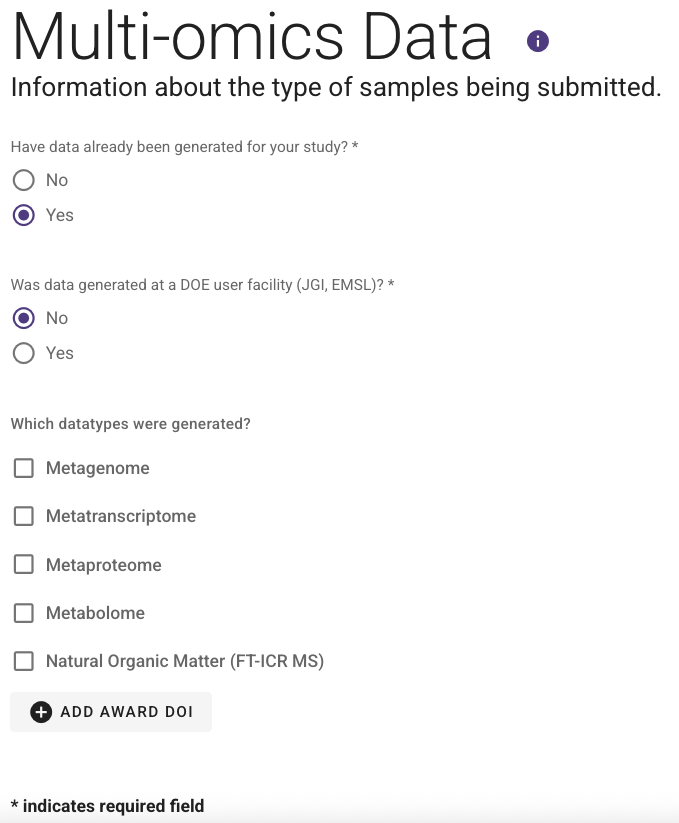Viewport: 679px width, 823px height.
Task: Click the 'Which datatypes were generated?' question text
Action: (131, 424)
